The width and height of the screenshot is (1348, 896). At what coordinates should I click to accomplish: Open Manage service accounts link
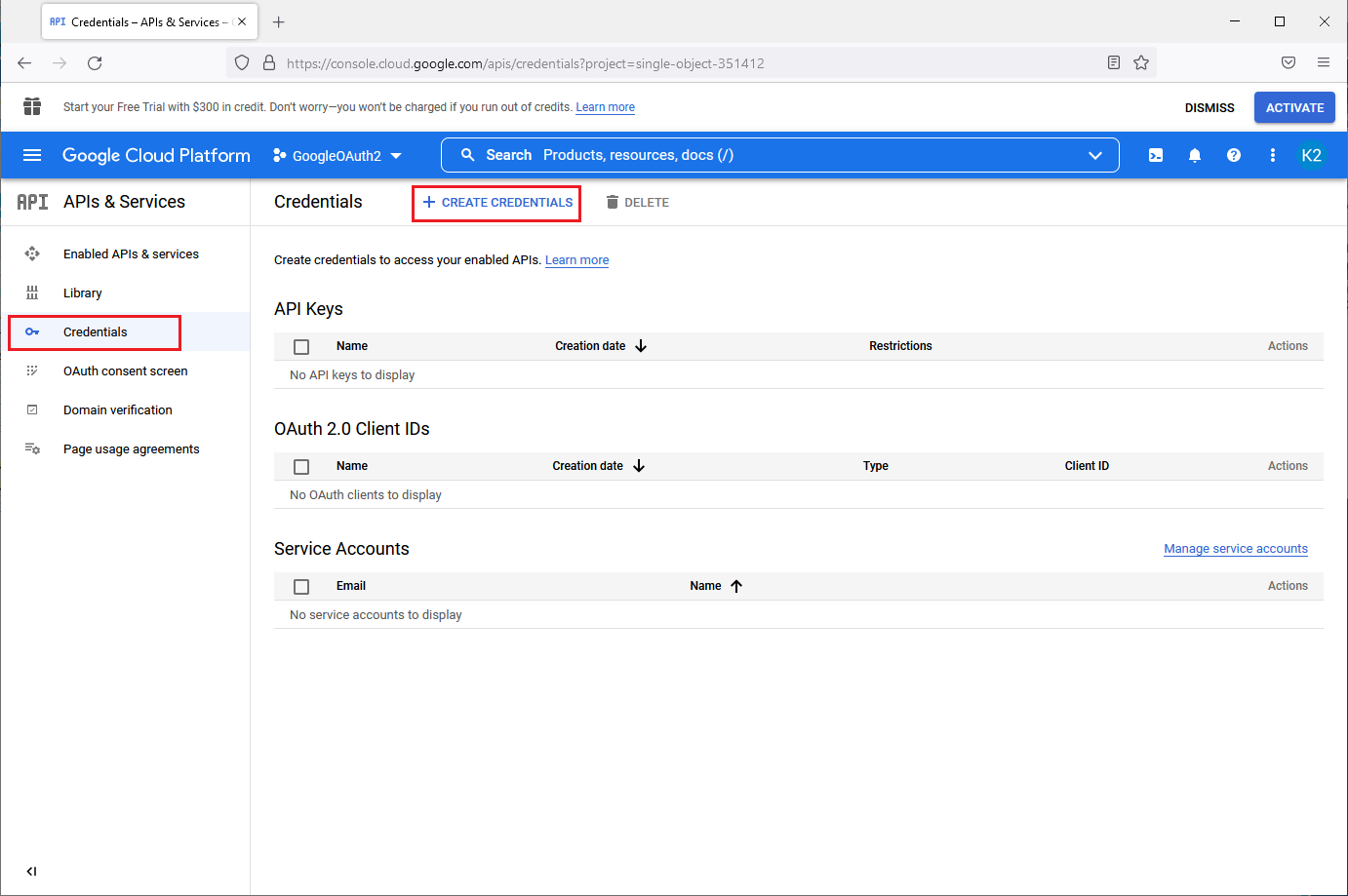point(1236,549)
